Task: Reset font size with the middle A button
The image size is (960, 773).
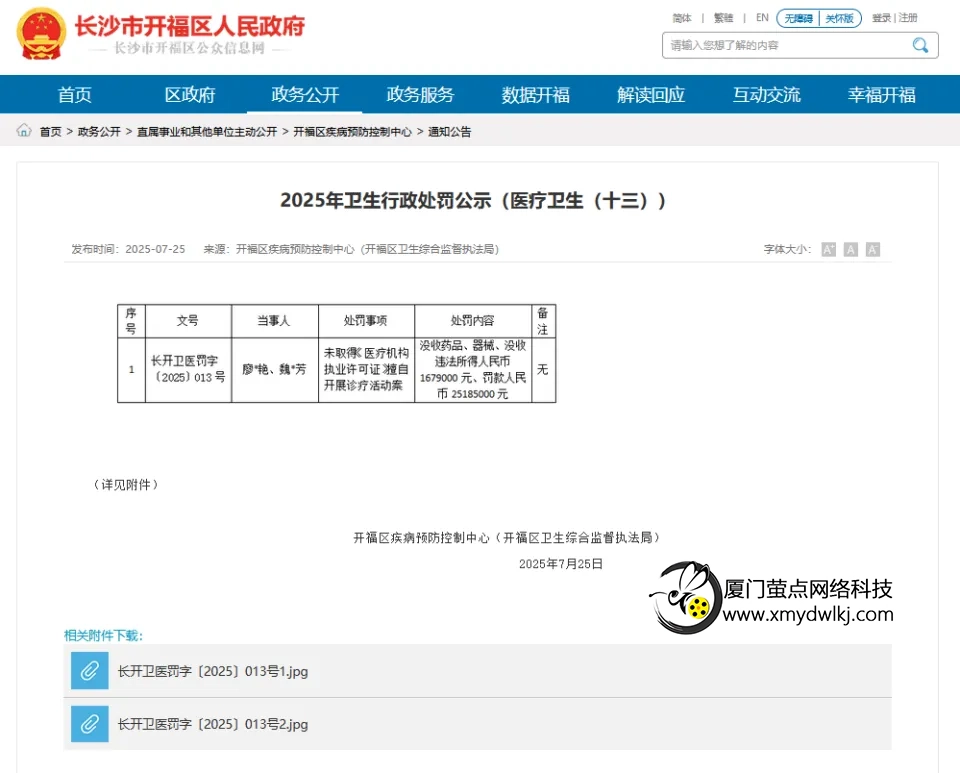Action: pyautogui.click(x=850, y=249)
